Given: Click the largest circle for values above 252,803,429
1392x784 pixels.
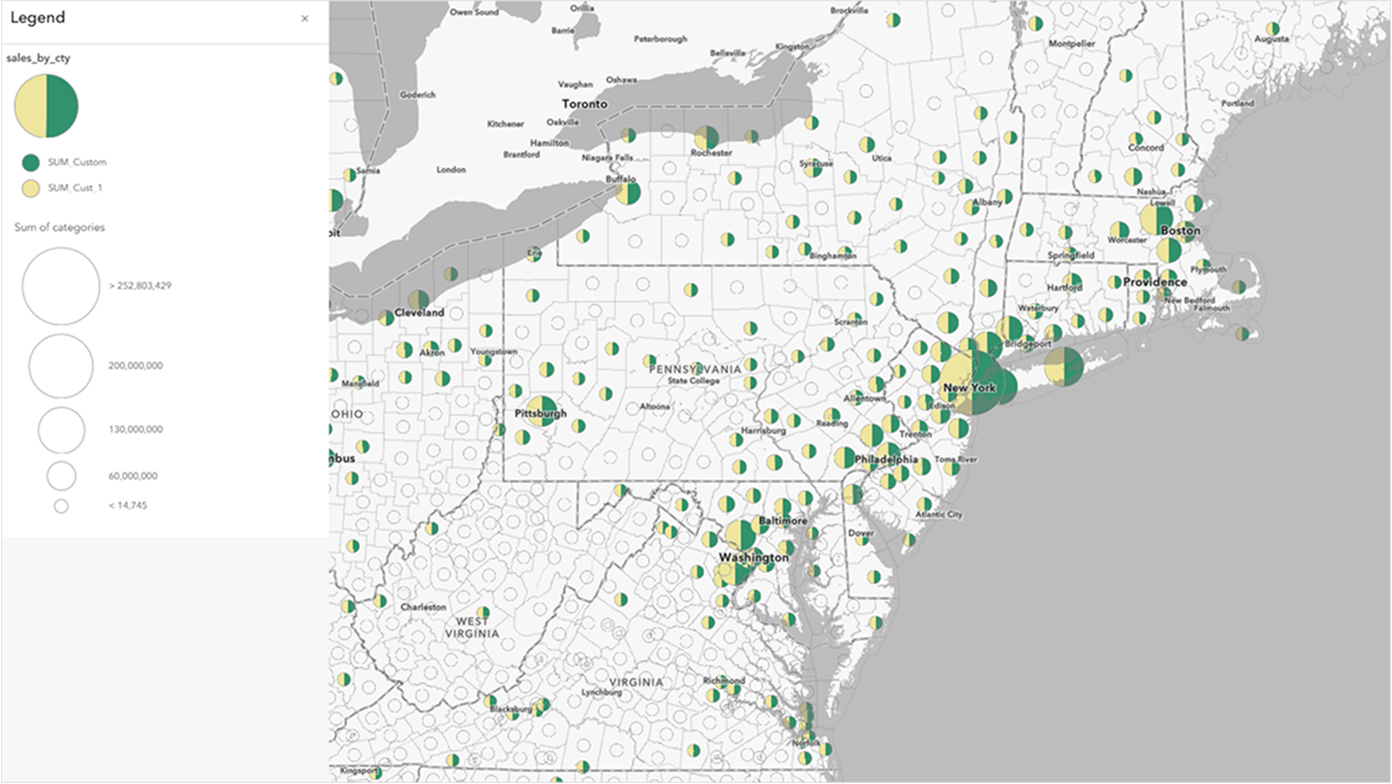Looking at the screenshot, I should (x=60, y=286).
